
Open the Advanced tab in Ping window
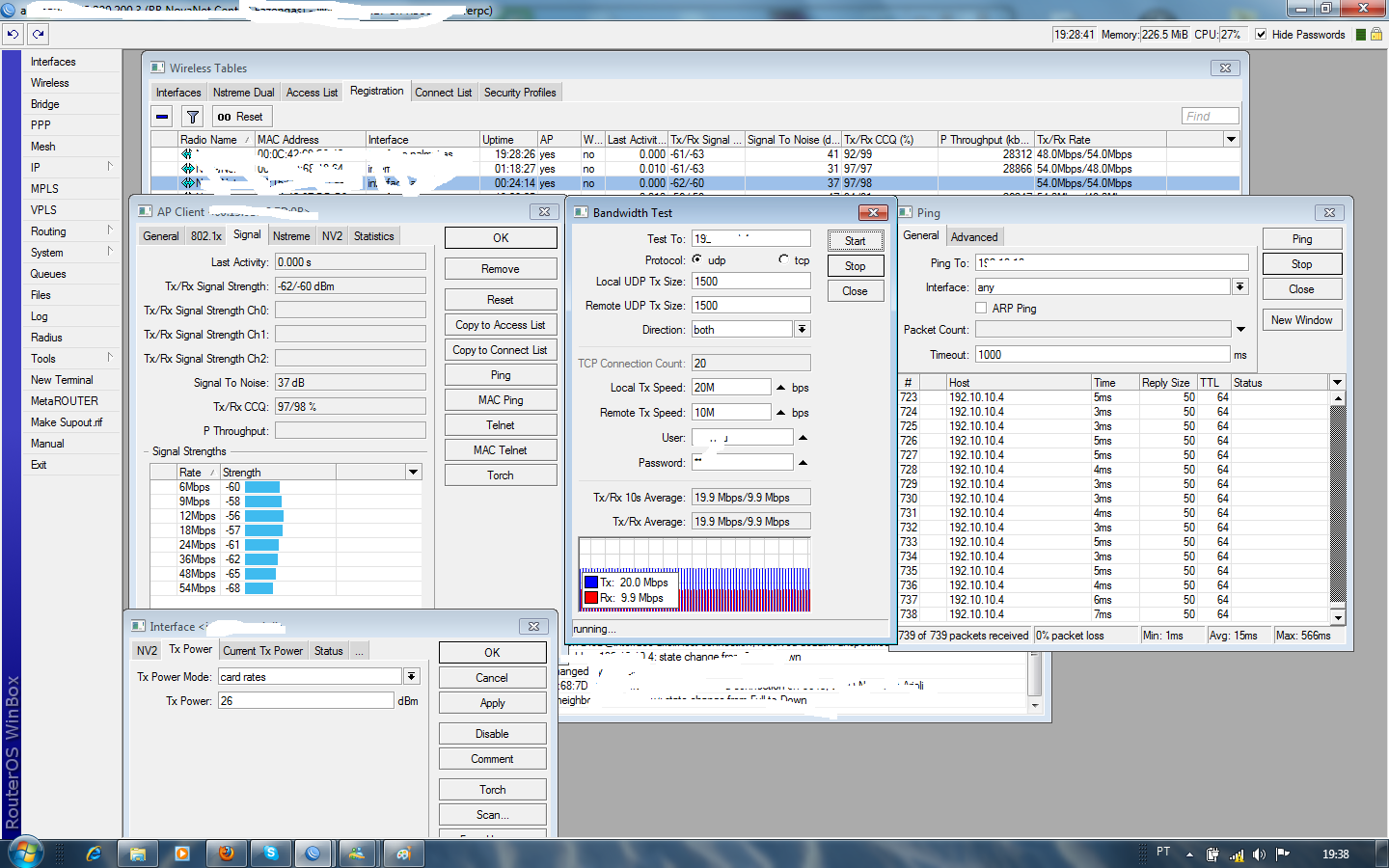coord(974,235)
